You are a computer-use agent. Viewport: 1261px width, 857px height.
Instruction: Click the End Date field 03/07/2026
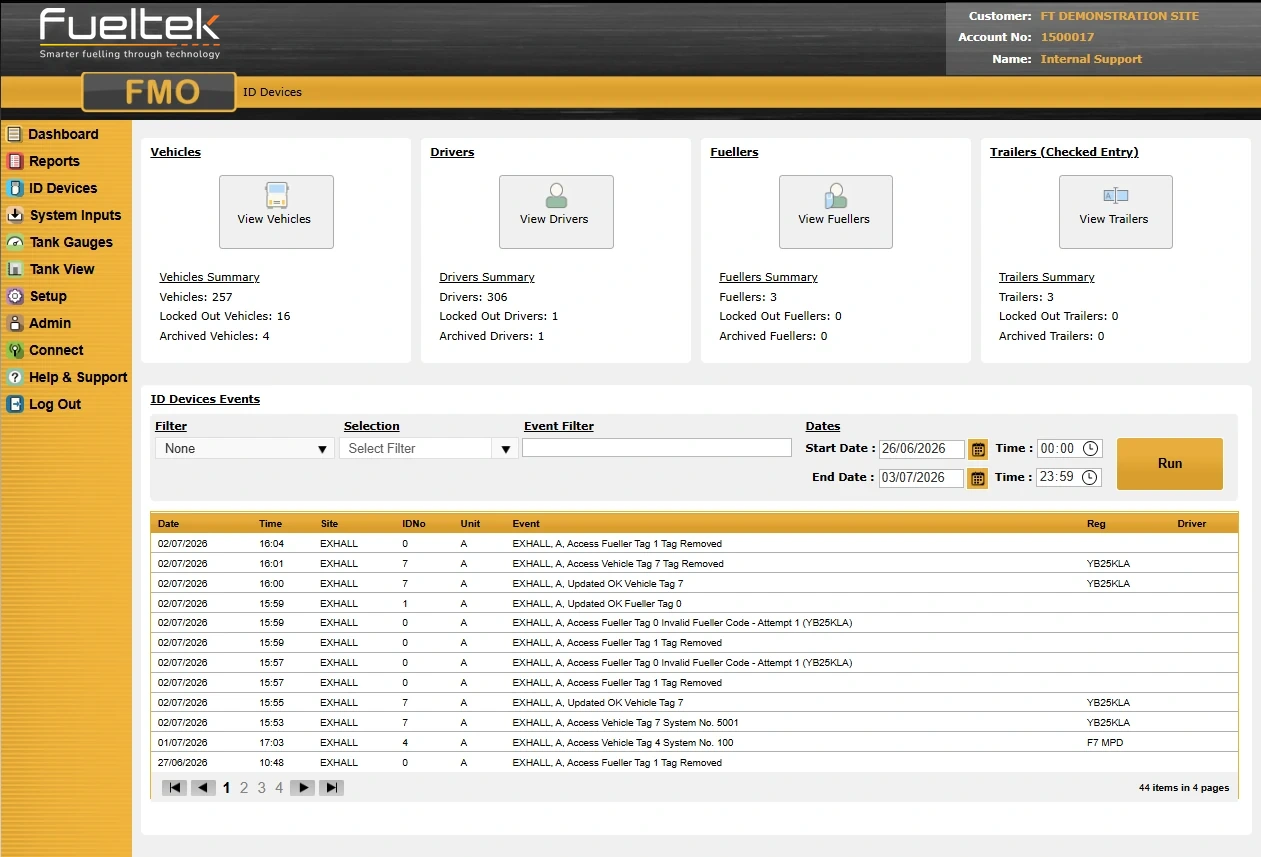click(922, 478)
